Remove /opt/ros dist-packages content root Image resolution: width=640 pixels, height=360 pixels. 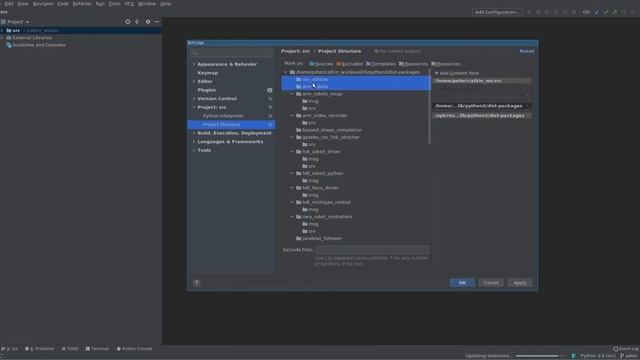pyautogui.click(x=528, y=116)
